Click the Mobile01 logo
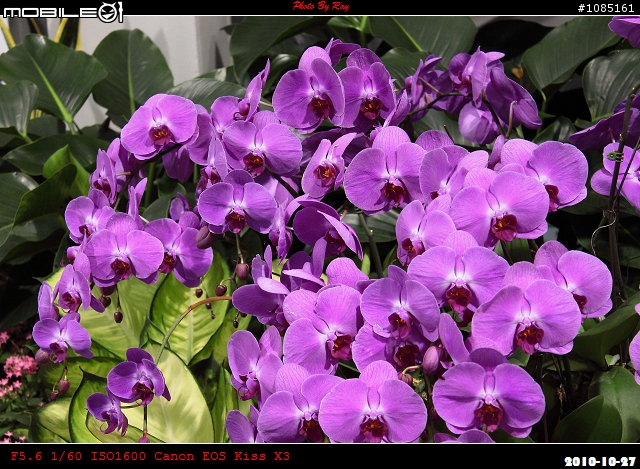The height and width of the screenshot is (469, 640). [63, 12]
